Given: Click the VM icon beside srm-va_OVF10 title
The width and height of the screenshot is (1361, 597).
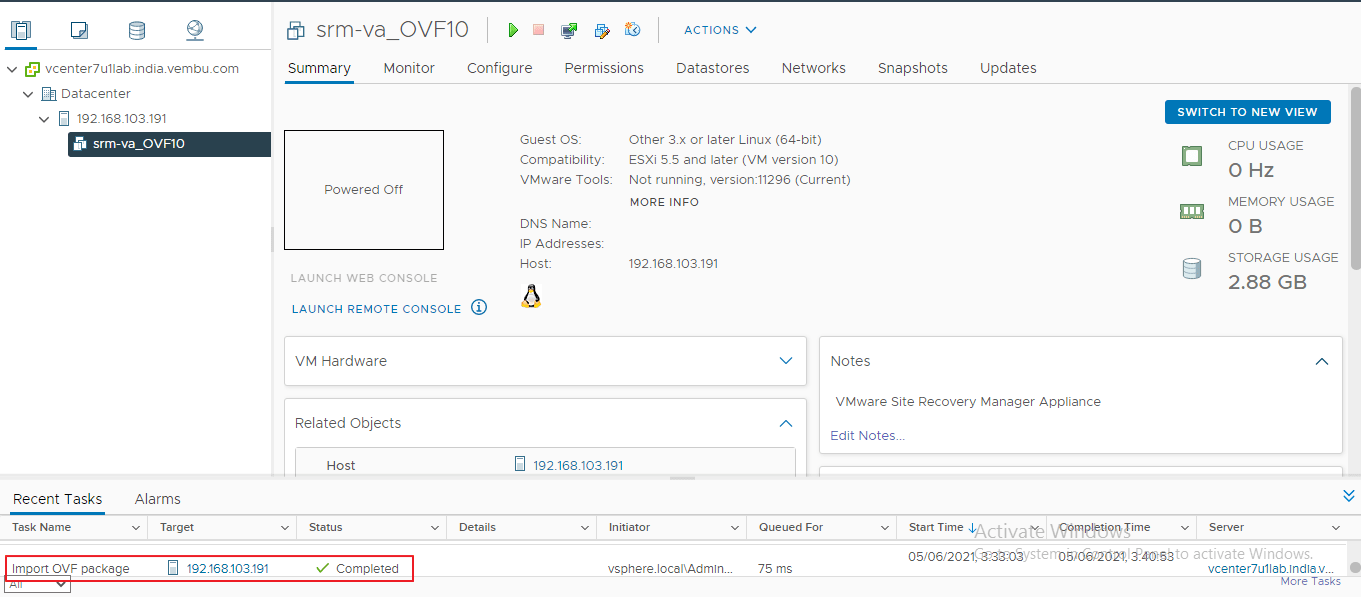Looking at the screenshot, I should 295,30.
